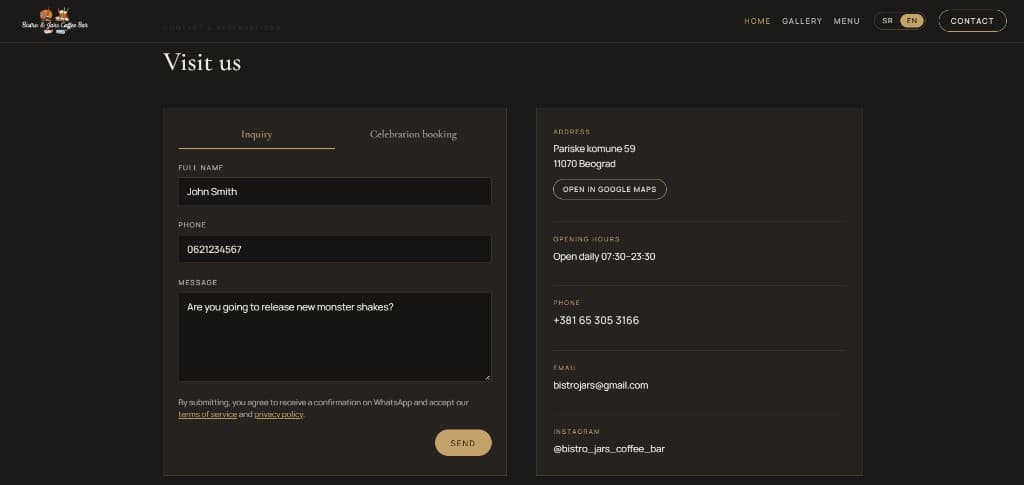The image size is (1024, 485).
Task: Click the 'FULL NAME' field label
Action: pos(201,168)
